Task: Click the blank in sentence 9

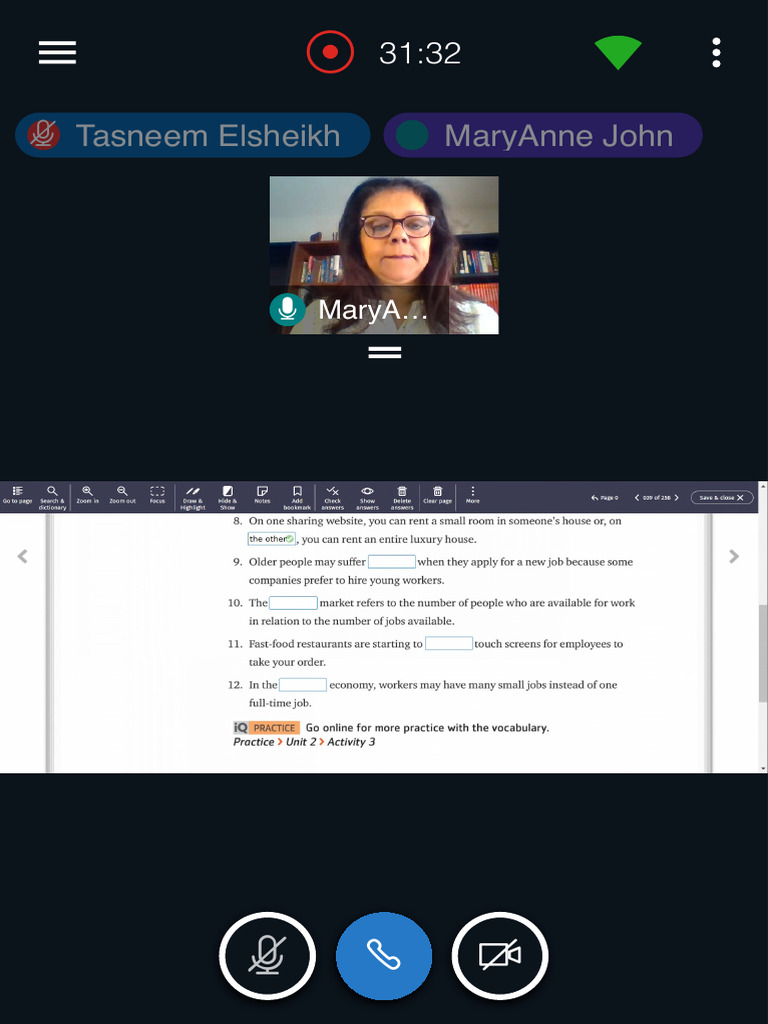Action: [392, 562]
